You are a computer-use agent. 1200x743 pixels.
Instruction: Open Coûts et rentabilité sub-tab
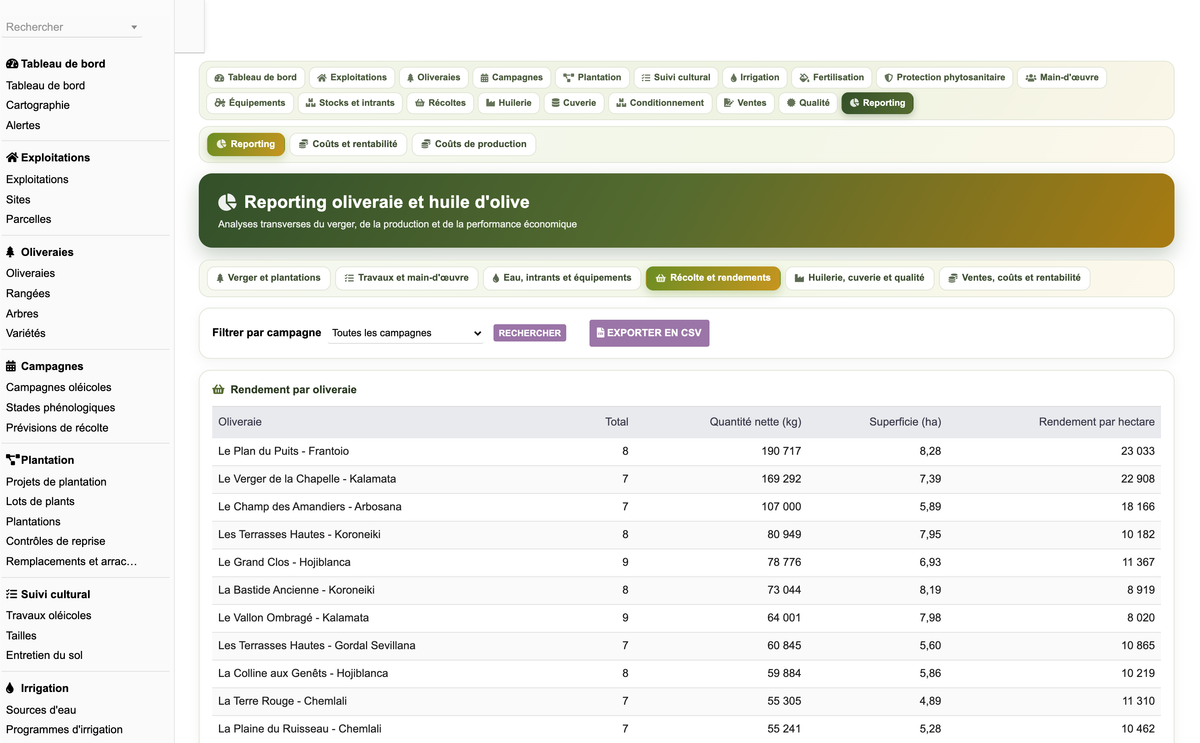pos(348,144)
